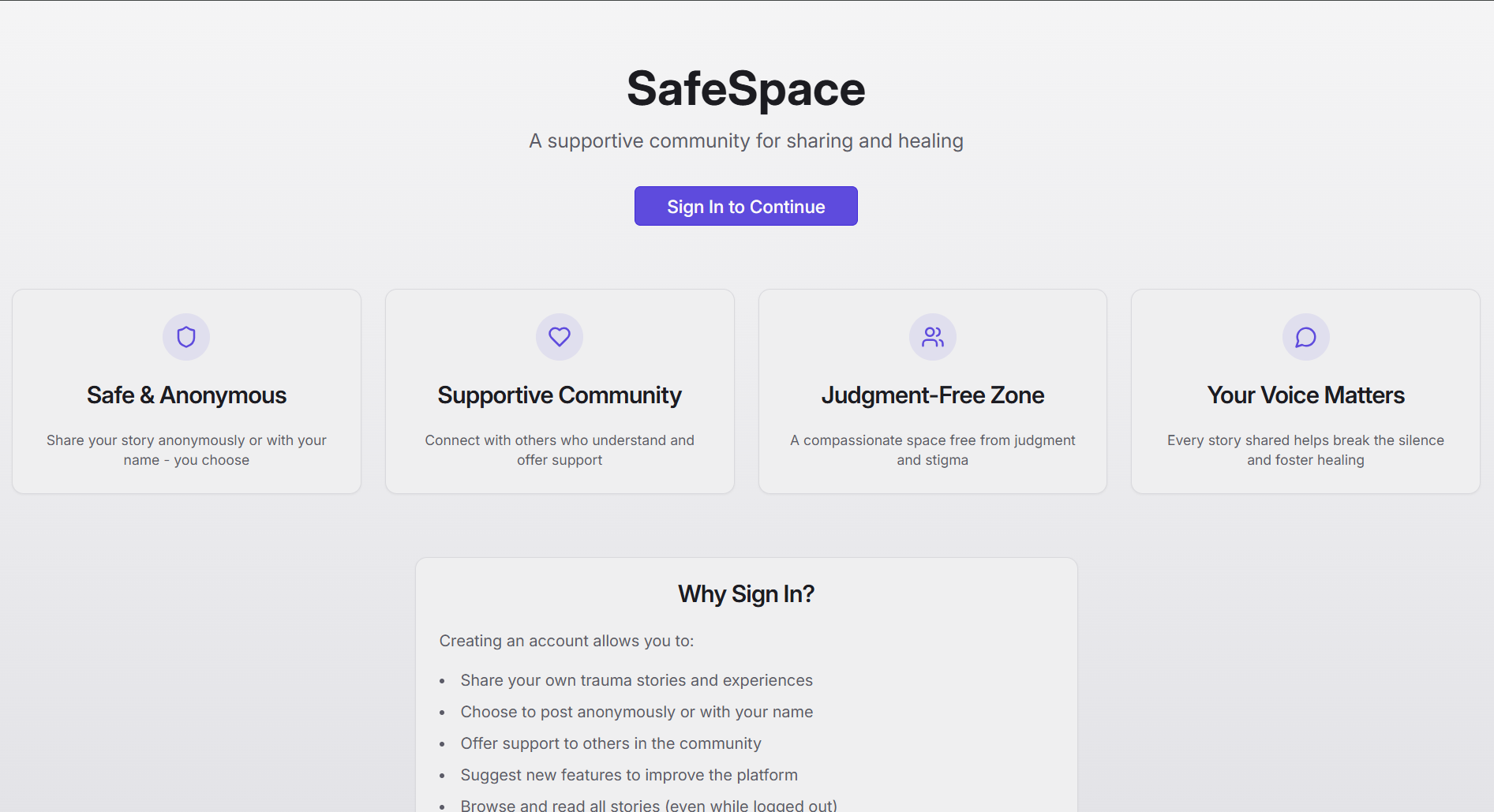Select the Supportive Community card

tap(559, 391)
